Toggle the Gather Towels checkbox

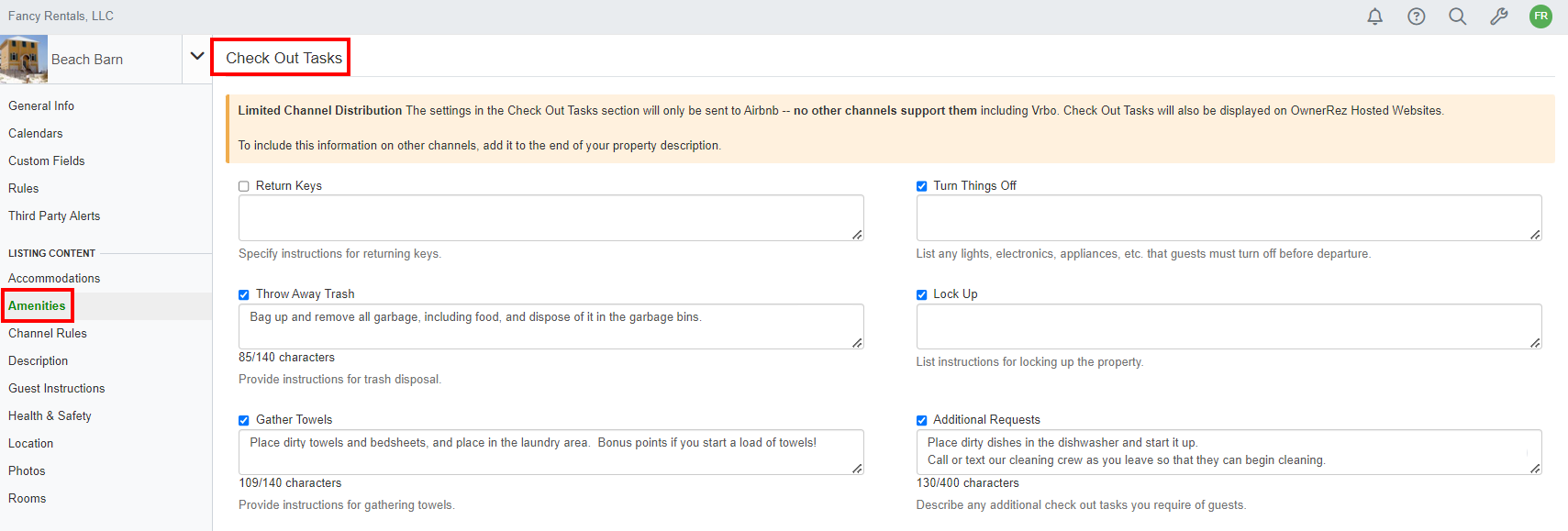(x=244, y=420)
